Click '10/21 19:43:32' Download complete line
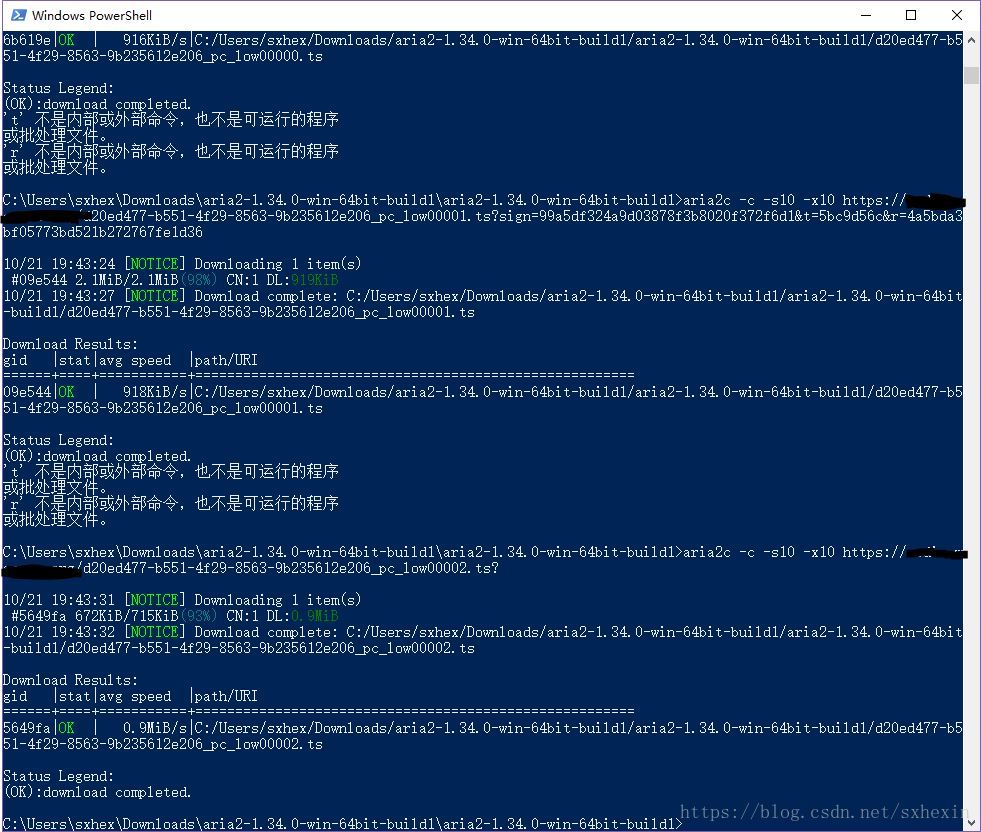Screen dimensions: 981x832 coord(482,640)
